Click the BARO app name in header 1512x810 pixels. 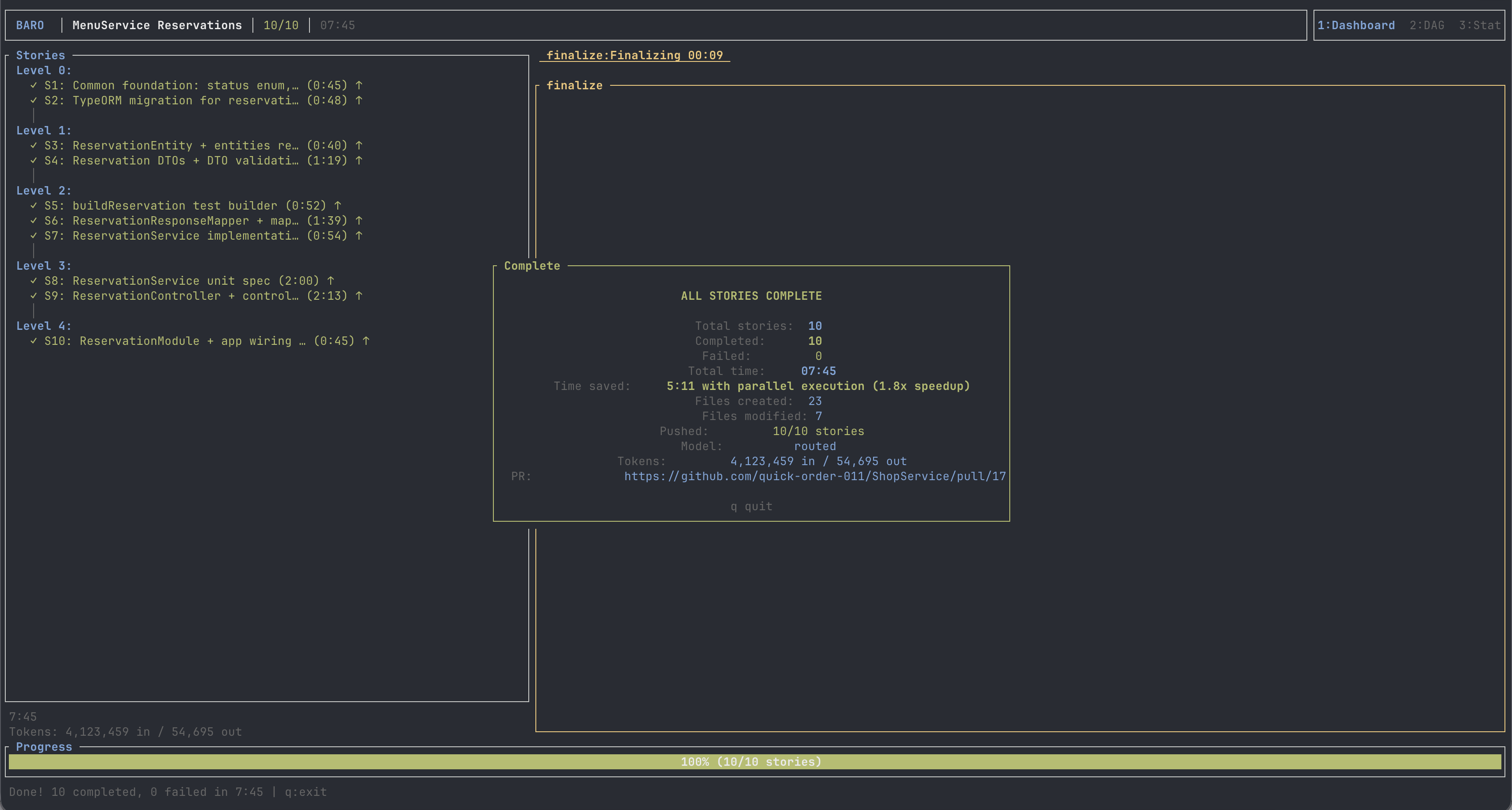coord(30,25)
